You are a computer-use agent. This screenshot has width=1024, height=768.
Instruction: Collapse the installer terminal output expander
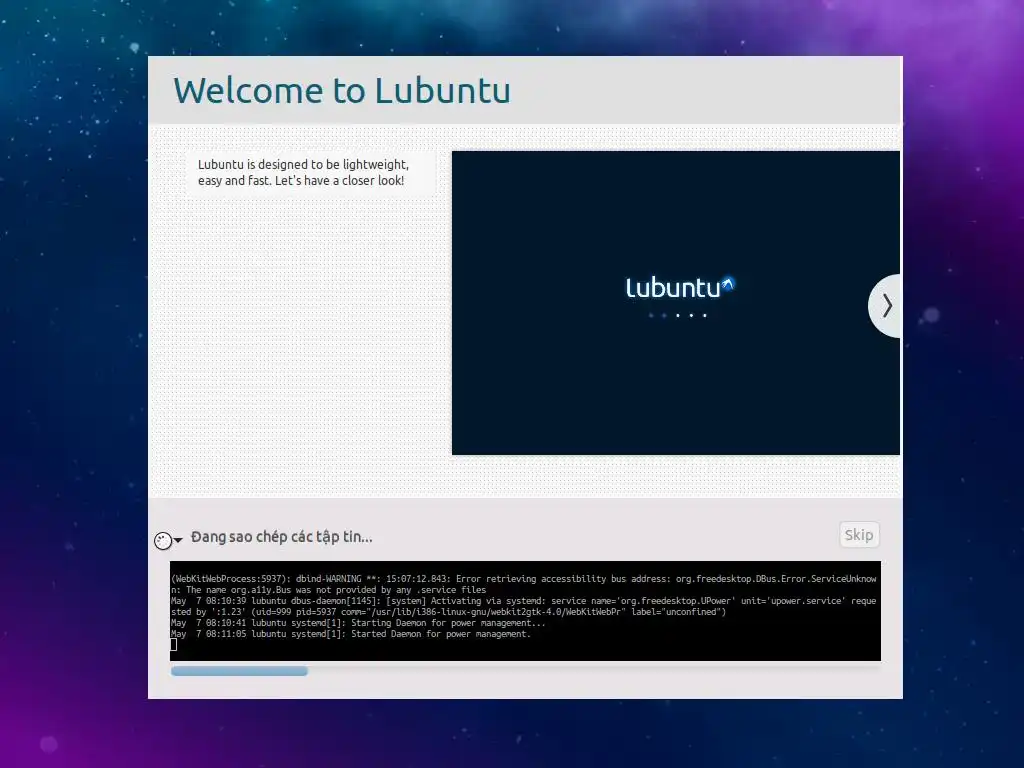178,540
